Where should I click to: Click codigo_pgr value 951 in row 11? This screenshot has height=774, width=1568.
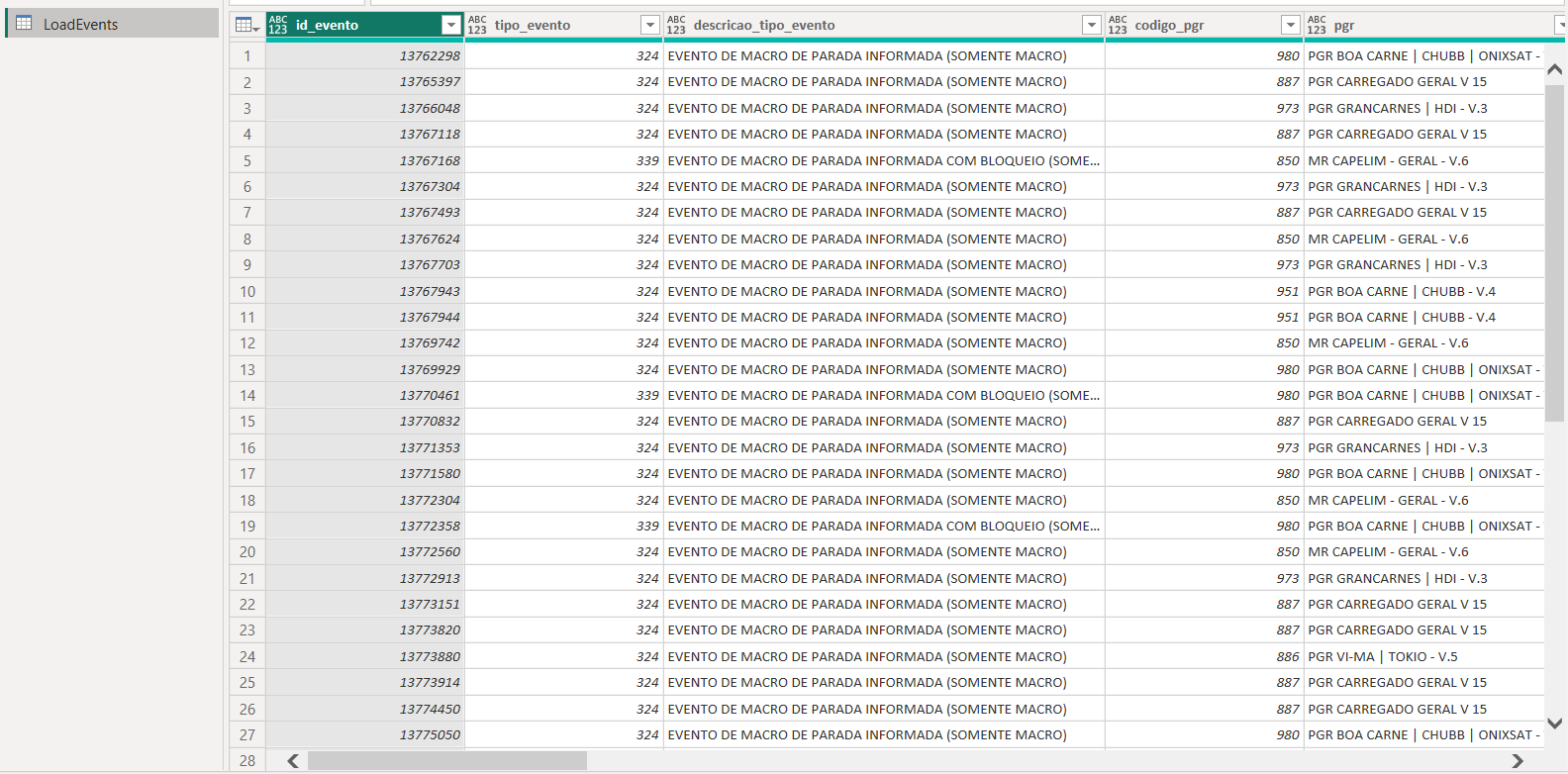click(1204, 317)
